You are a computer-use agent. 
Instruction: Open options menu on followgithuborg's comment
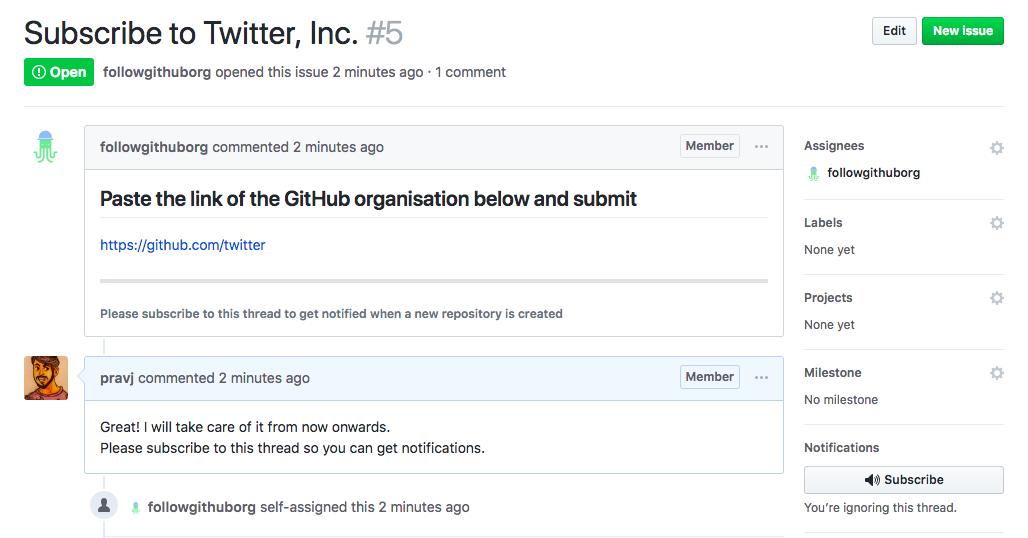(761, 147)
